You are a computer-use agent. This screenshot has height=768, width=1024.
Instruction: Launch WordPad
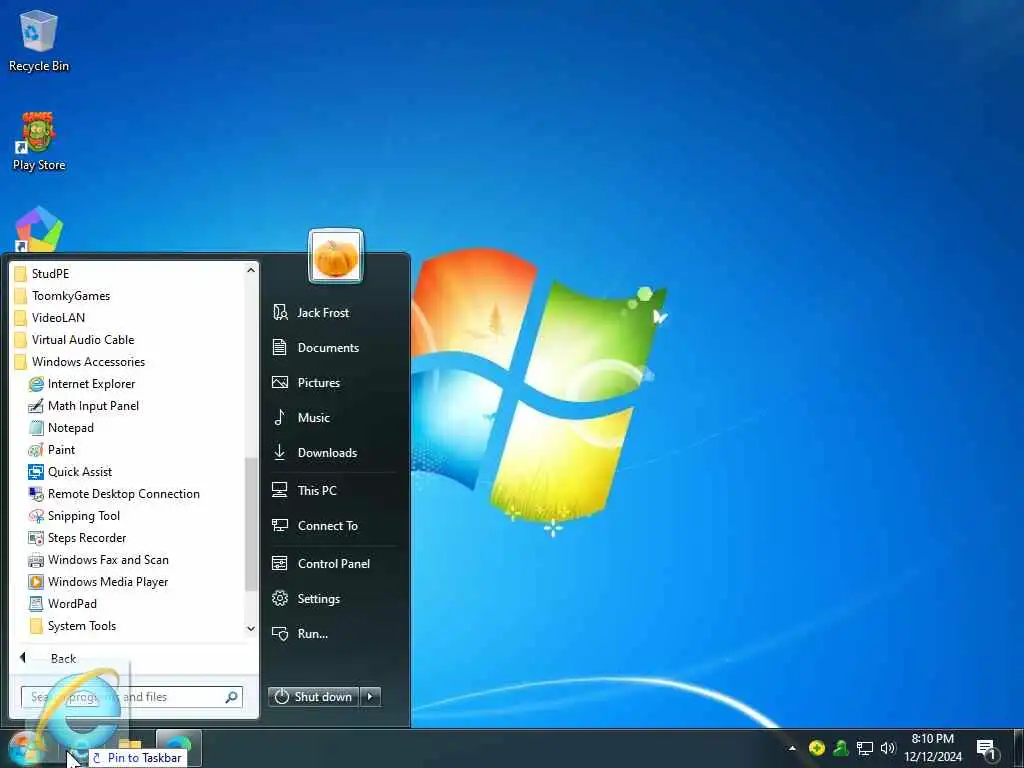pos(63,604)
